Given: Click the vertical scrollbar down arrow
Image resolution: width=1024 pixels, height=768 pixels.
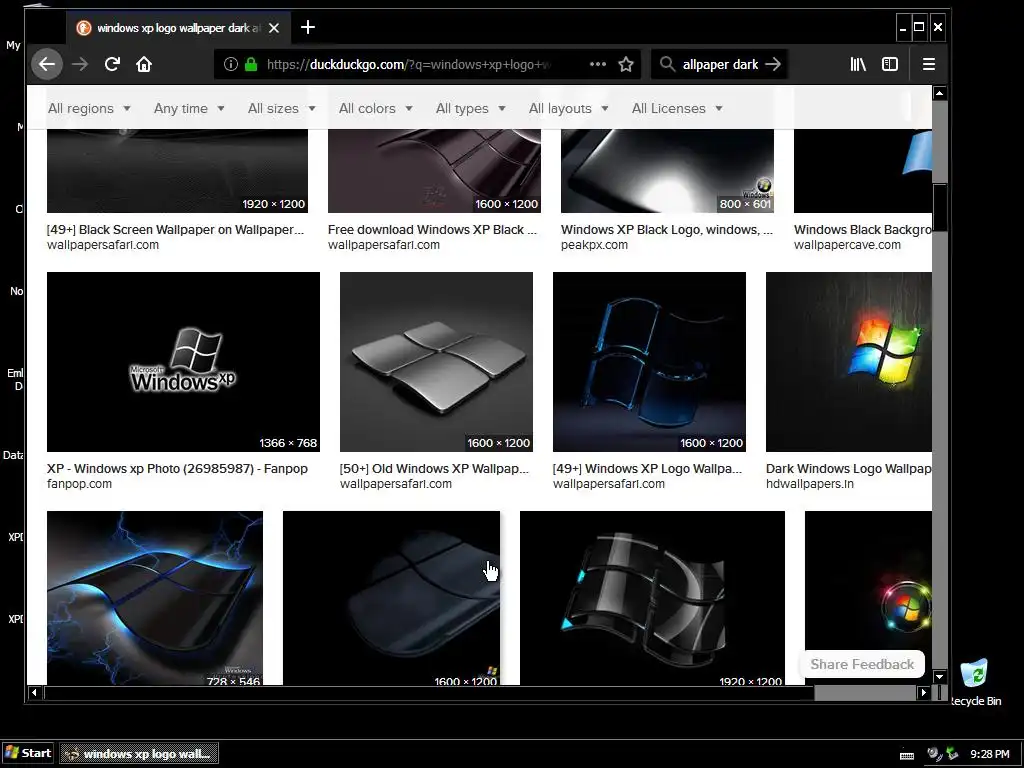Looking at the screenshot, I should (x=939, y=677).
